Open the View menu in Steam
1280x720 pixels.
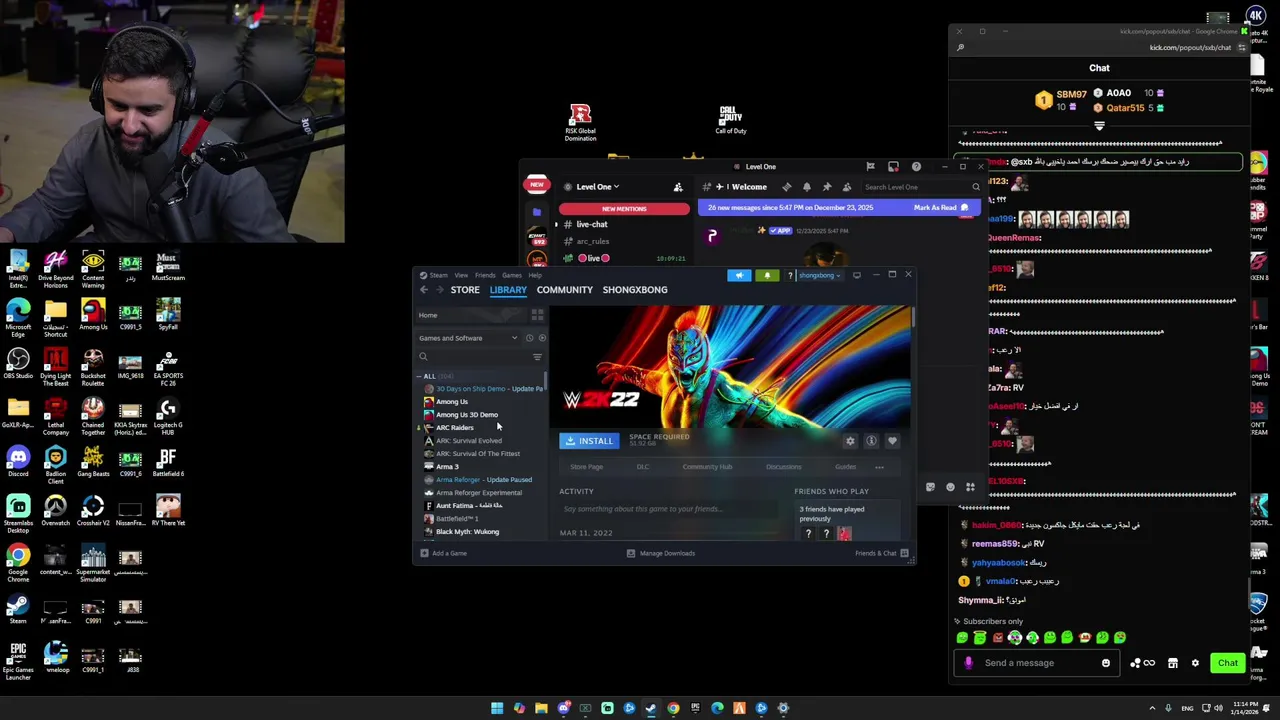[x=461, y=275]
